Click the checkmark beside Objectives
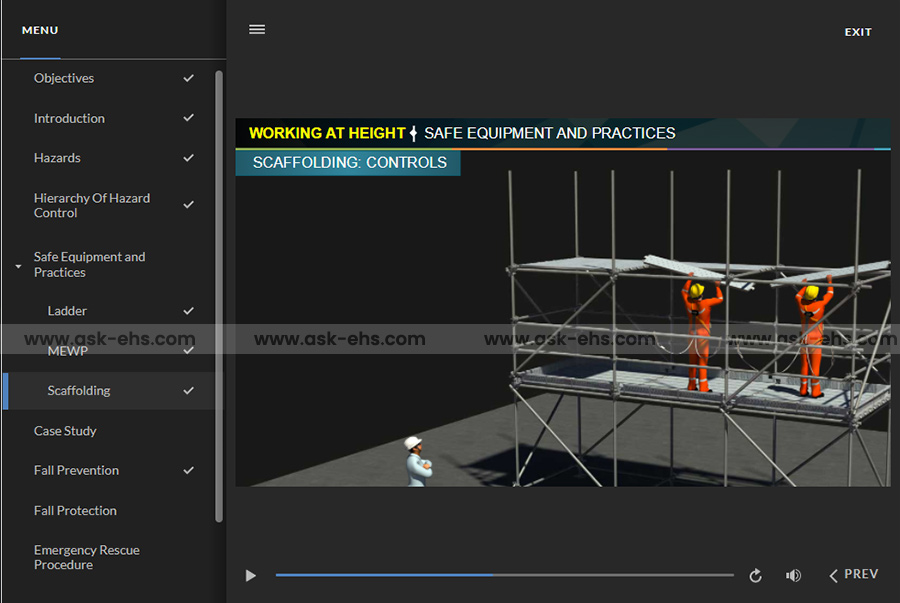The height and width of the screenshot is (603, 900). pyautogui.click(x=188, y=78)
